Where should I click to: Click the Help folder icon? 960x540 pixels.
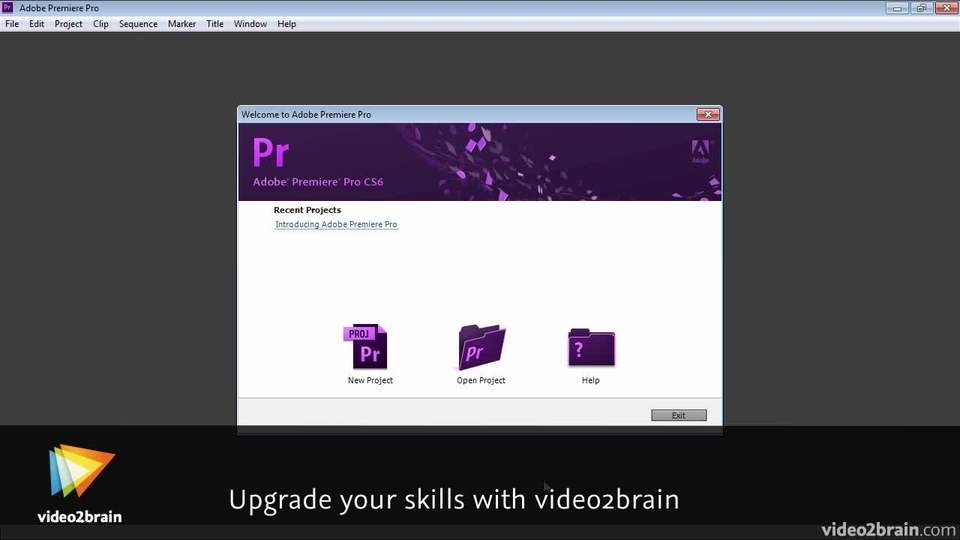pyautogui.click(x=591, y=347)
